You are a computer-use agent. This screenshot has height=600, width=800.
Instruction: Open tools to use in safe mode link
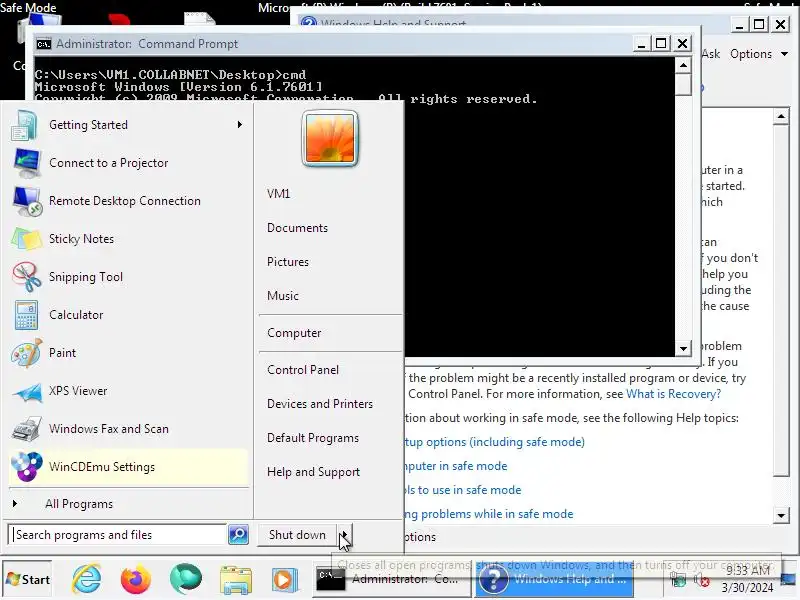(x=463, y=490)
